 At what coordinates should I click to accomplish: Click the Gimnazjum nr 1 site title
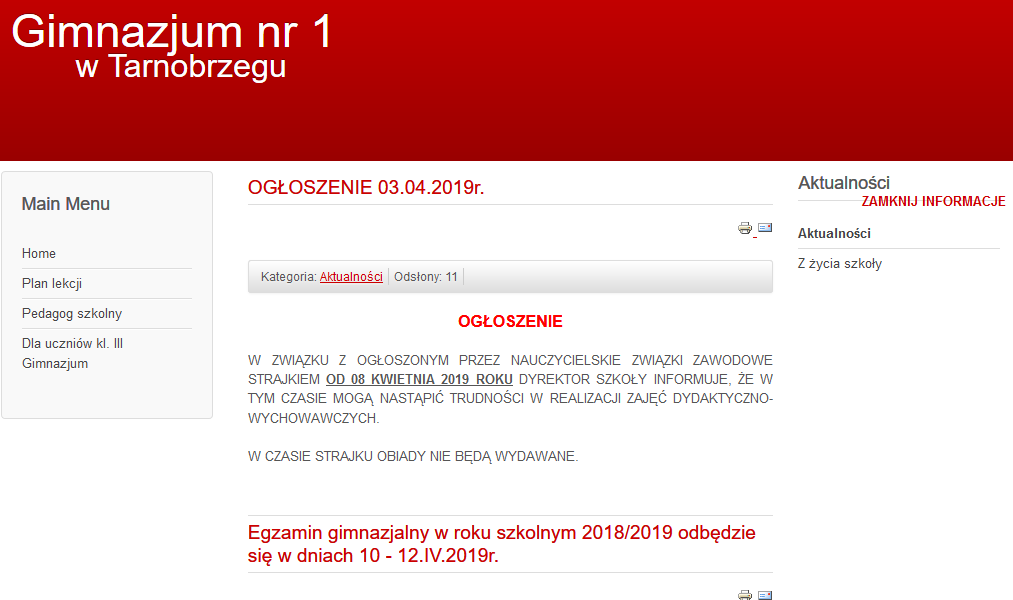pos(171,32)
